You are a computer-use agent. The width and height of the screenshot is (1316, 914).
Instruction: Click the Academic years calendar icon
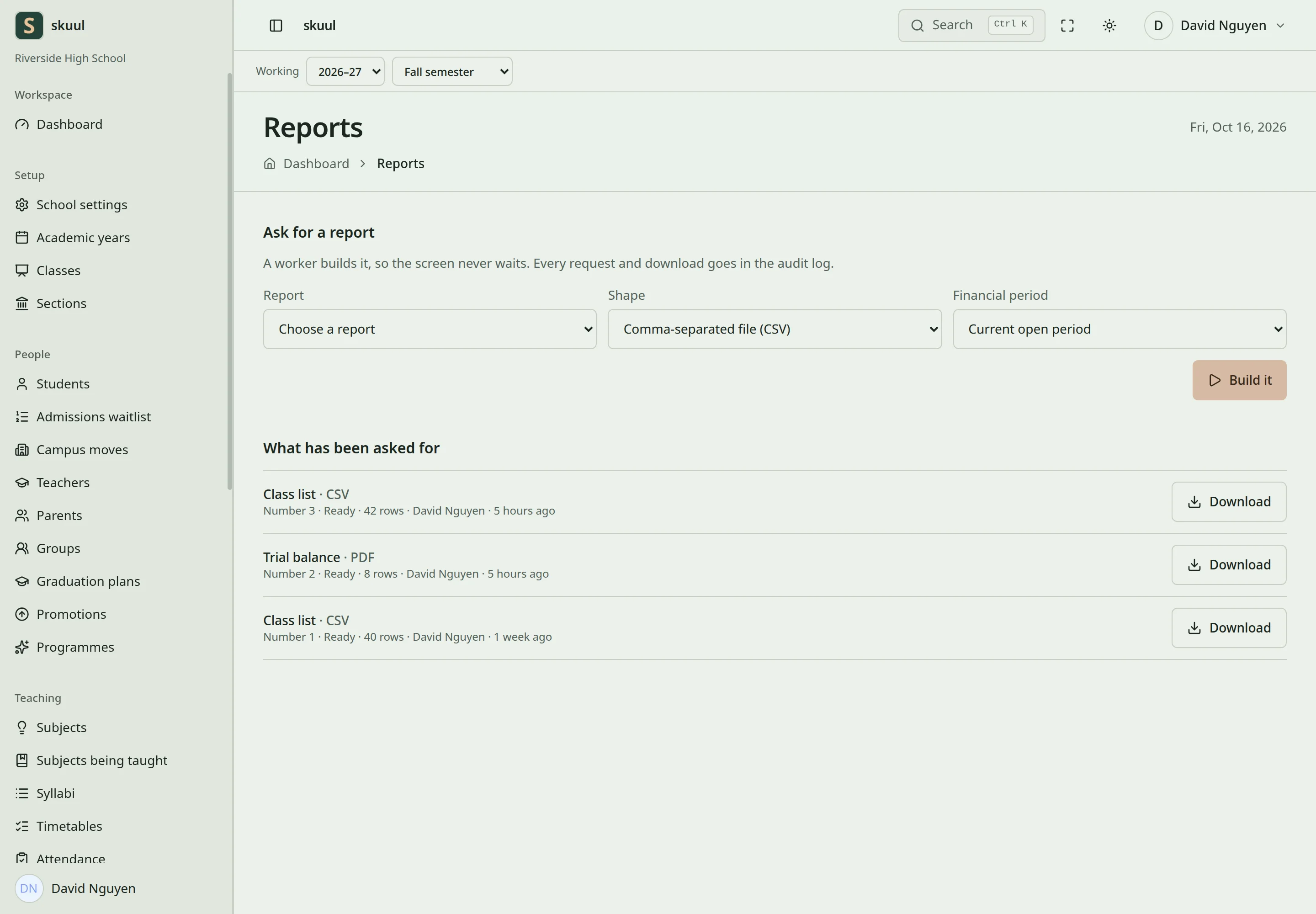[22, 238]
